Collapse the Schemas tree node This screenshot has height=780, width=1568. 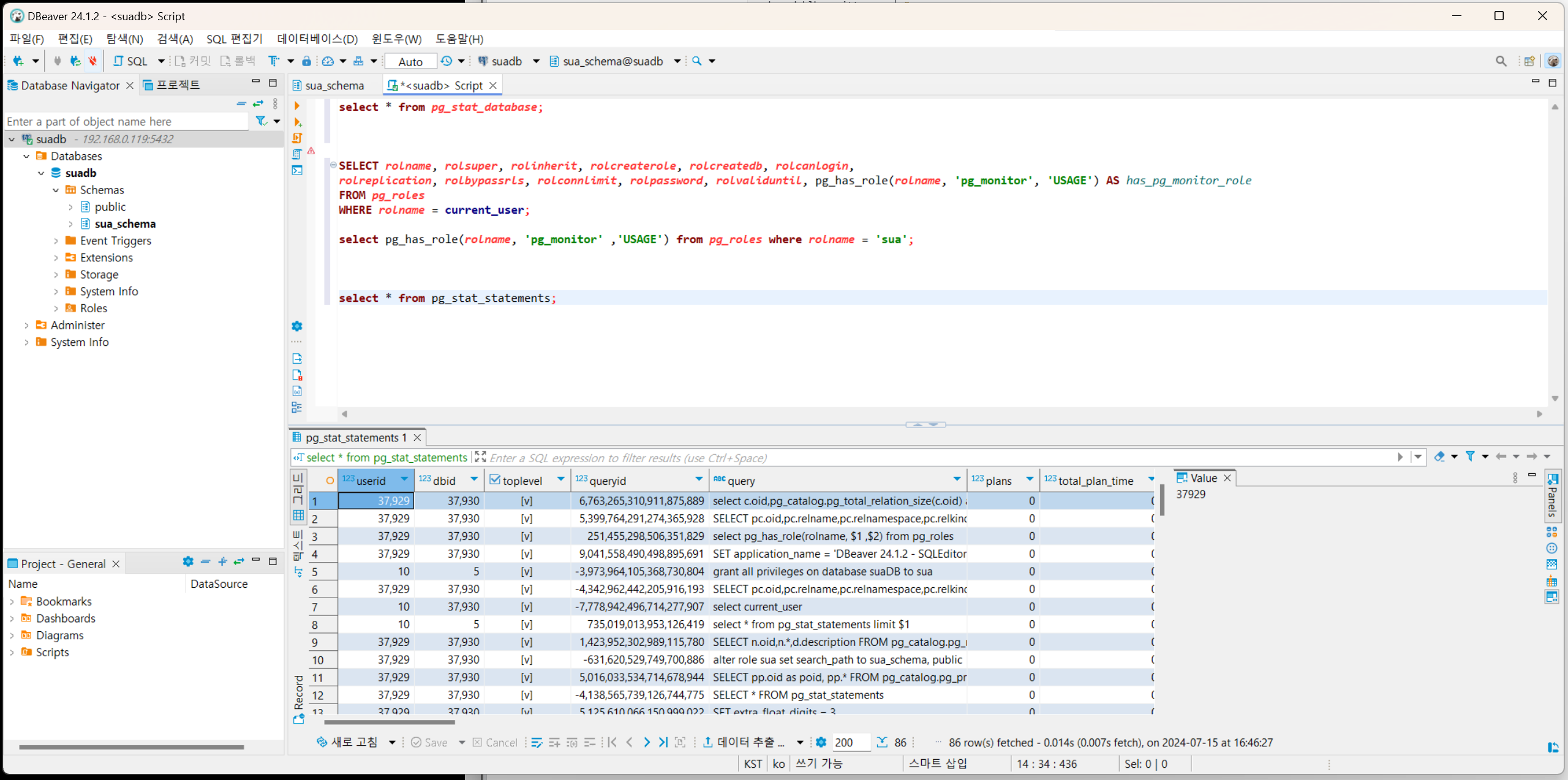(56, 190)
